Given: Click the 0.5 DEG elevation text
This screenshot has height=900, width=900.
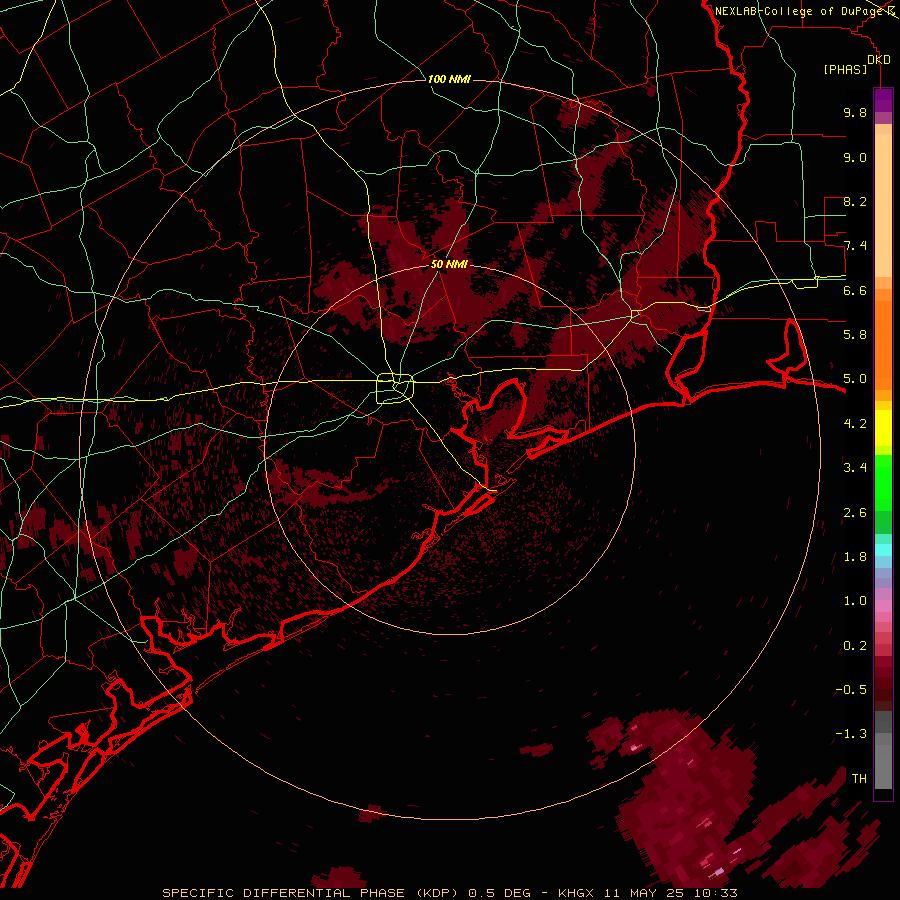Looking at the screenshot, I should click(499, 893).
